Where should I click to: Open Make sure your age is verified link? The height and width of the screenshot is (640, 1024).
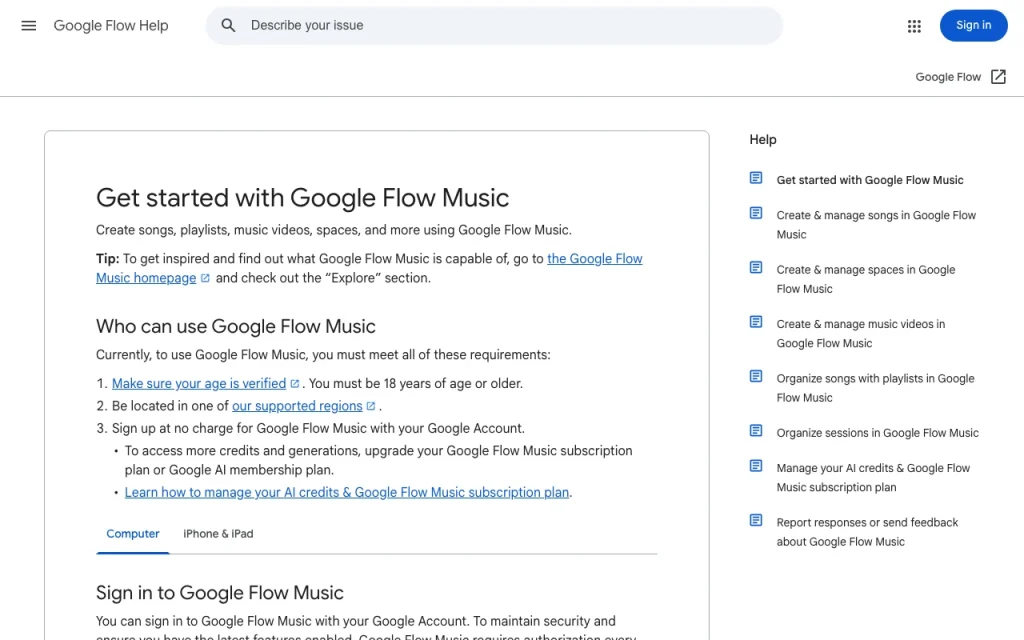[x=199, y=383]
